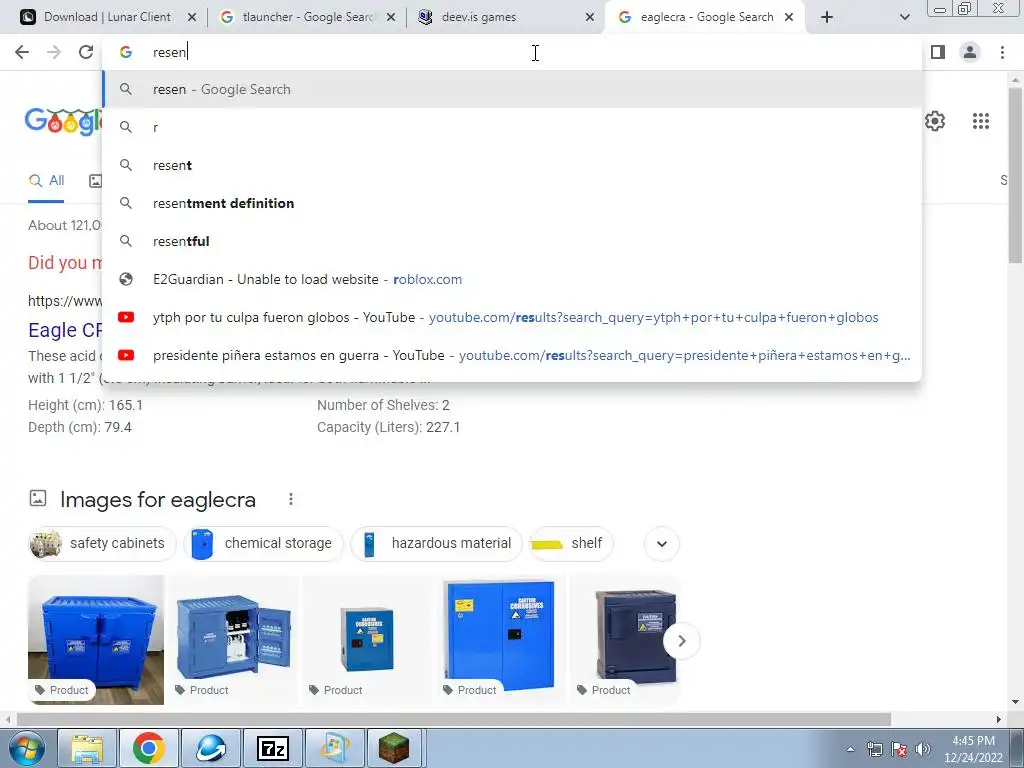Open tall blue corrosives cabinet image
The image size is (1024, 768).
(x=501, y=639)
